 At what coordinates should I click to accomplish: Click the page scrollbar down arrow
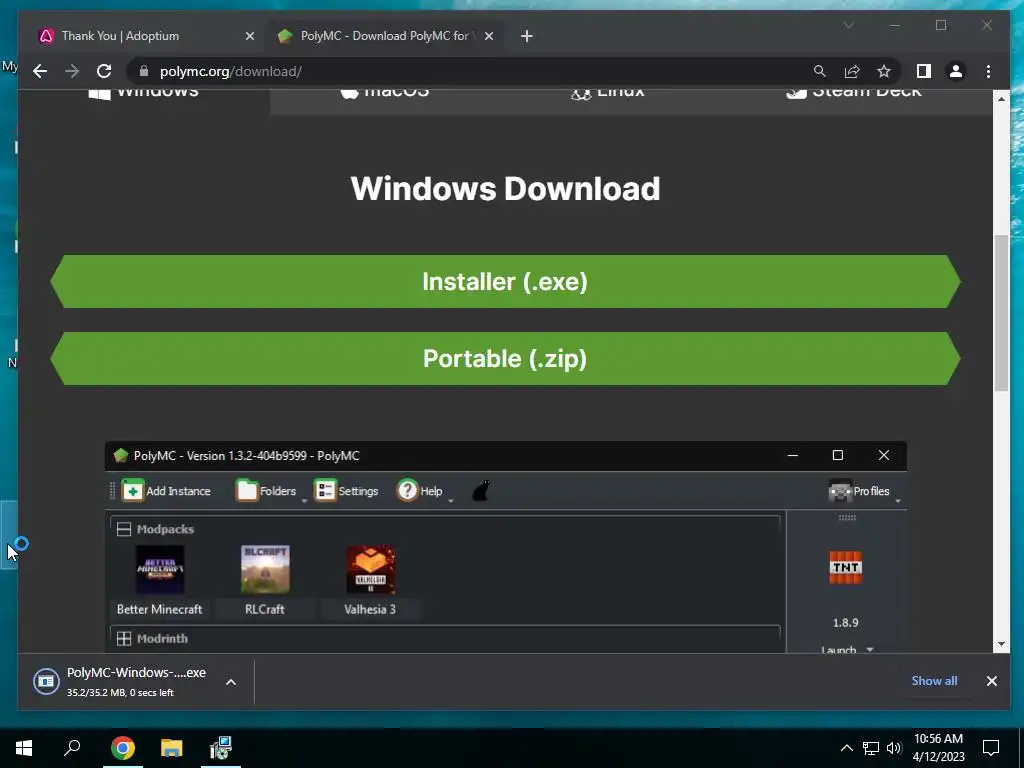(x=1001, y=645)
